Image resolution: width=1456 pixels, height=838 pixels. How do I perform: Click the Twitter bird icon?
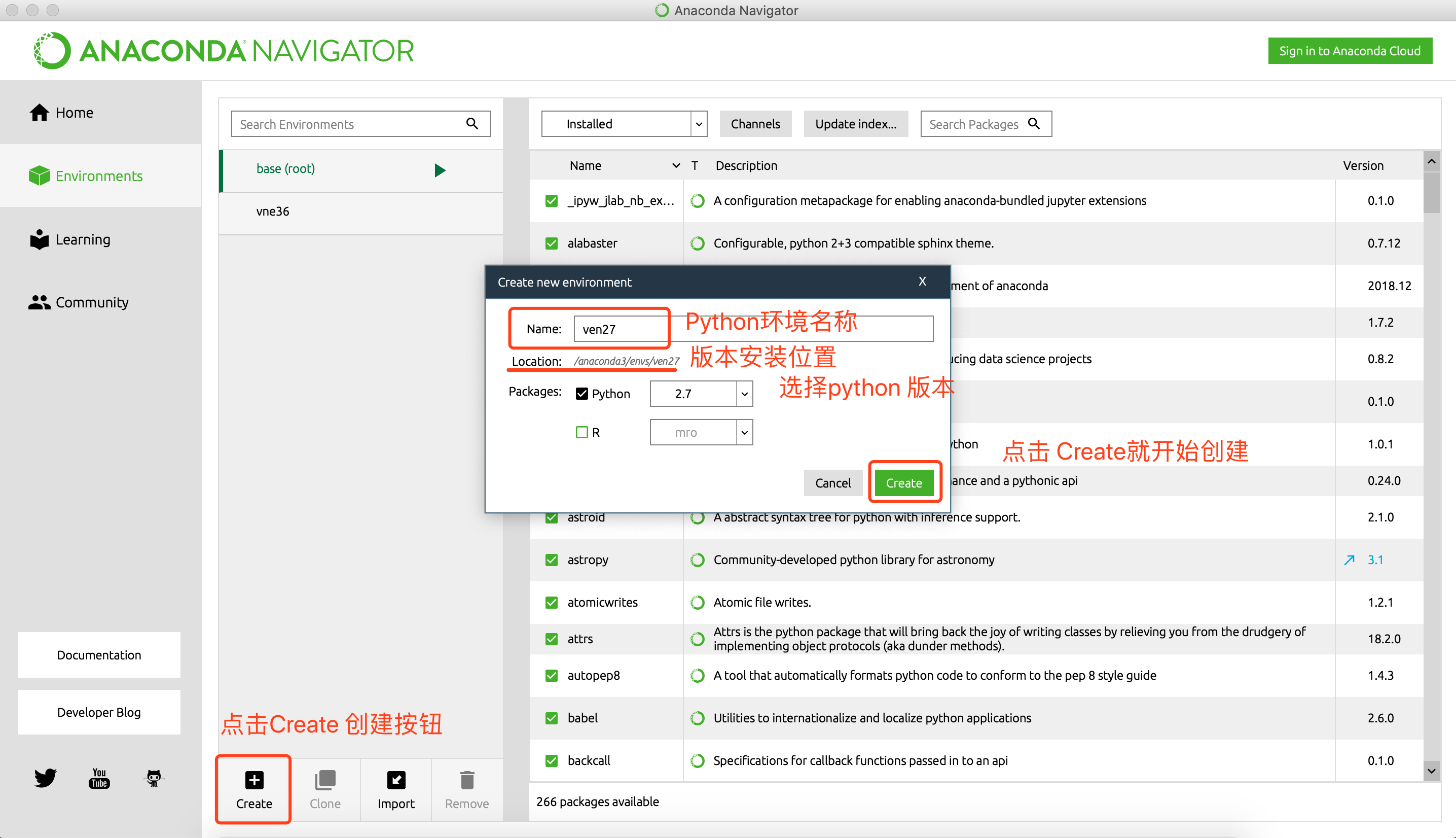[x=45, y=778]
